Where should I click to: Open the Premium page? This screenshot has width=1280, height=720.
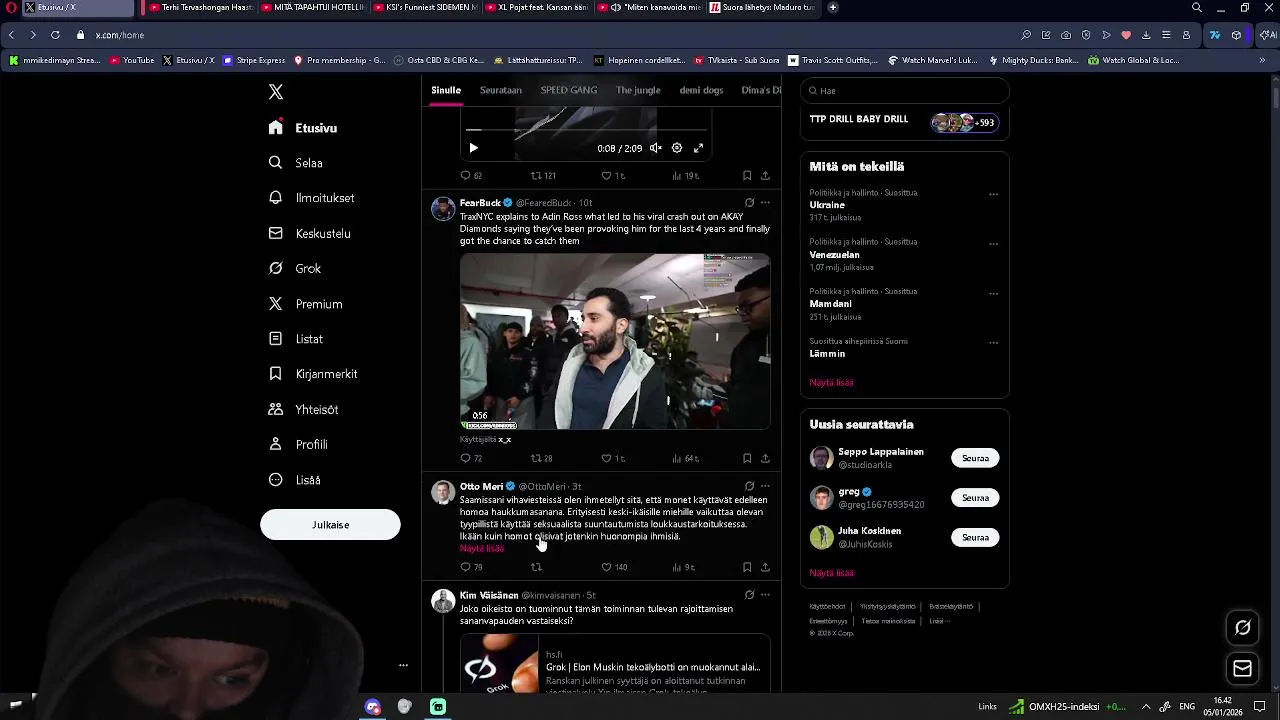click(306, 304)
